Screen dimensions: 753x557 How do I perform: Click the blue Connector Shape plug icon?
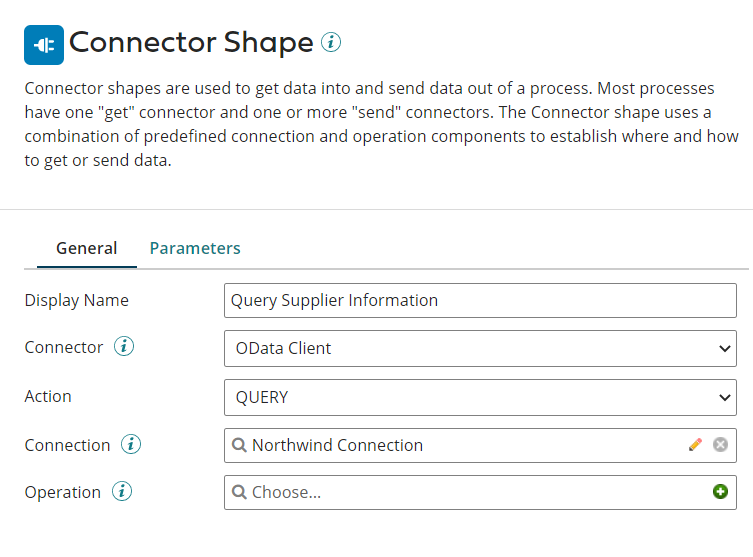(x=43, y=44)
